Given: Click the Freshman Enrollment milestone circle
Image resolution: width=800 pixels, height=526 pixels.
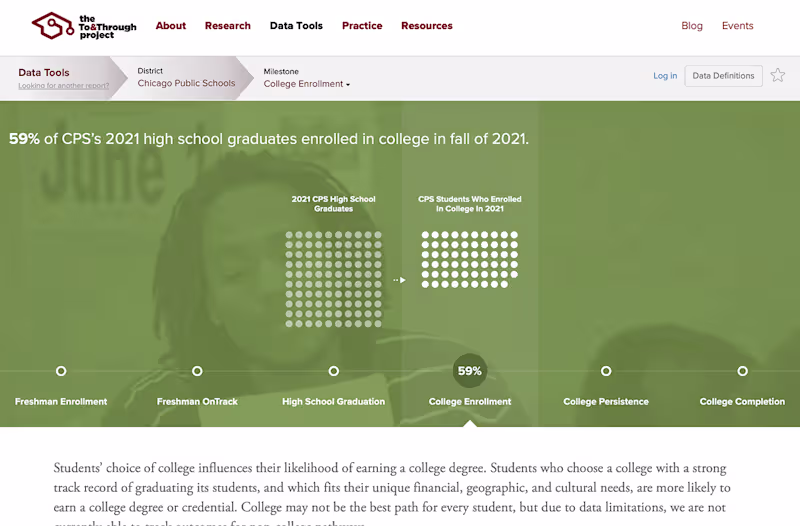Looking at the screenshot, I should point(61,371).
